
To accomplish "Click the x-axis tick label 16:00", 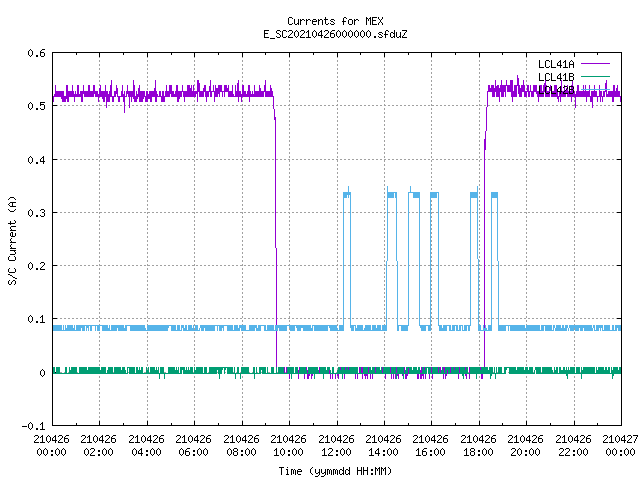I will pyautogui.click(x=430, y=452).
